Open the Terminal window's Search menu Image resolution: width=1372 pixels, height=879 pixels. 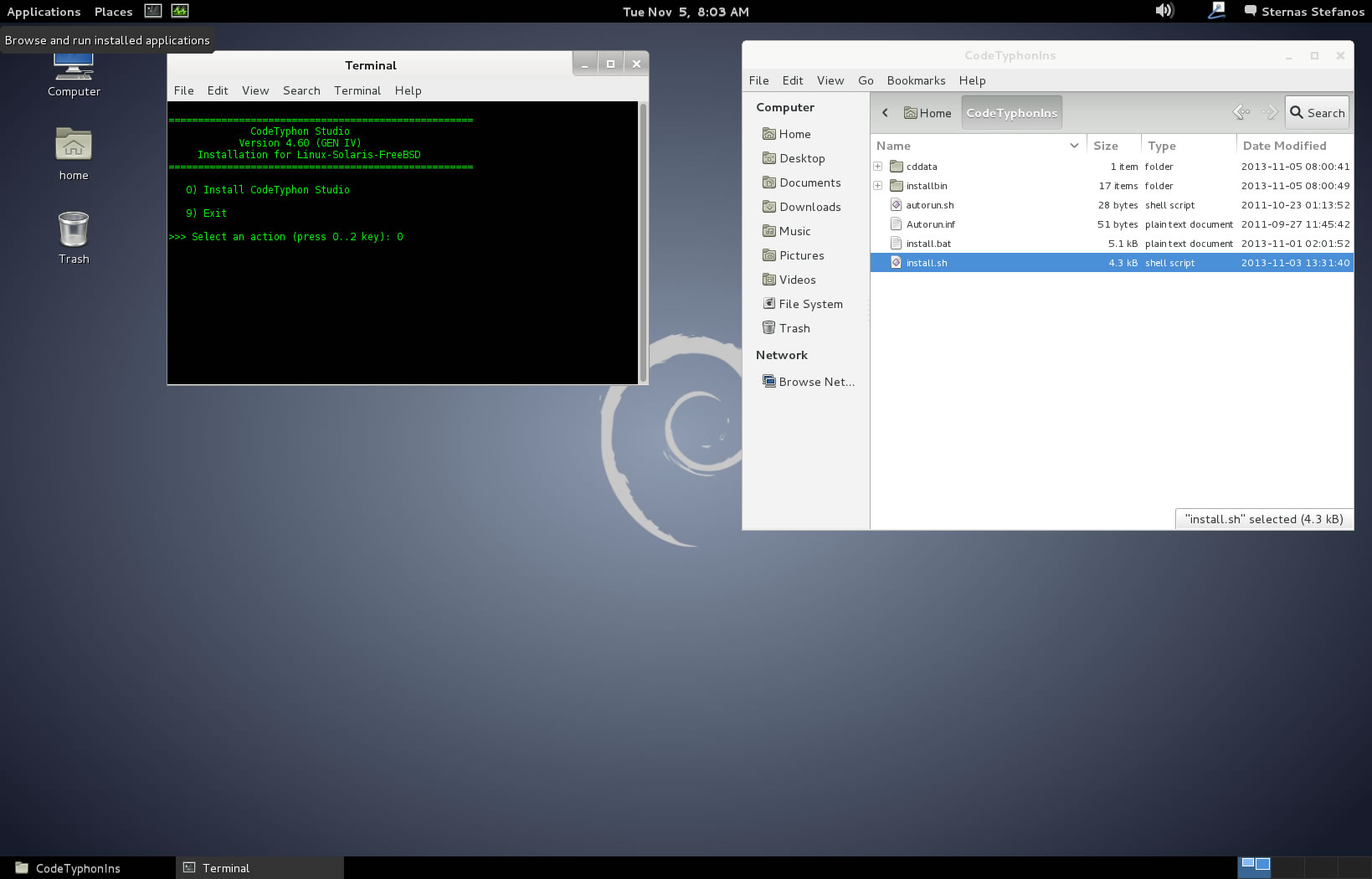coord(301,90)
